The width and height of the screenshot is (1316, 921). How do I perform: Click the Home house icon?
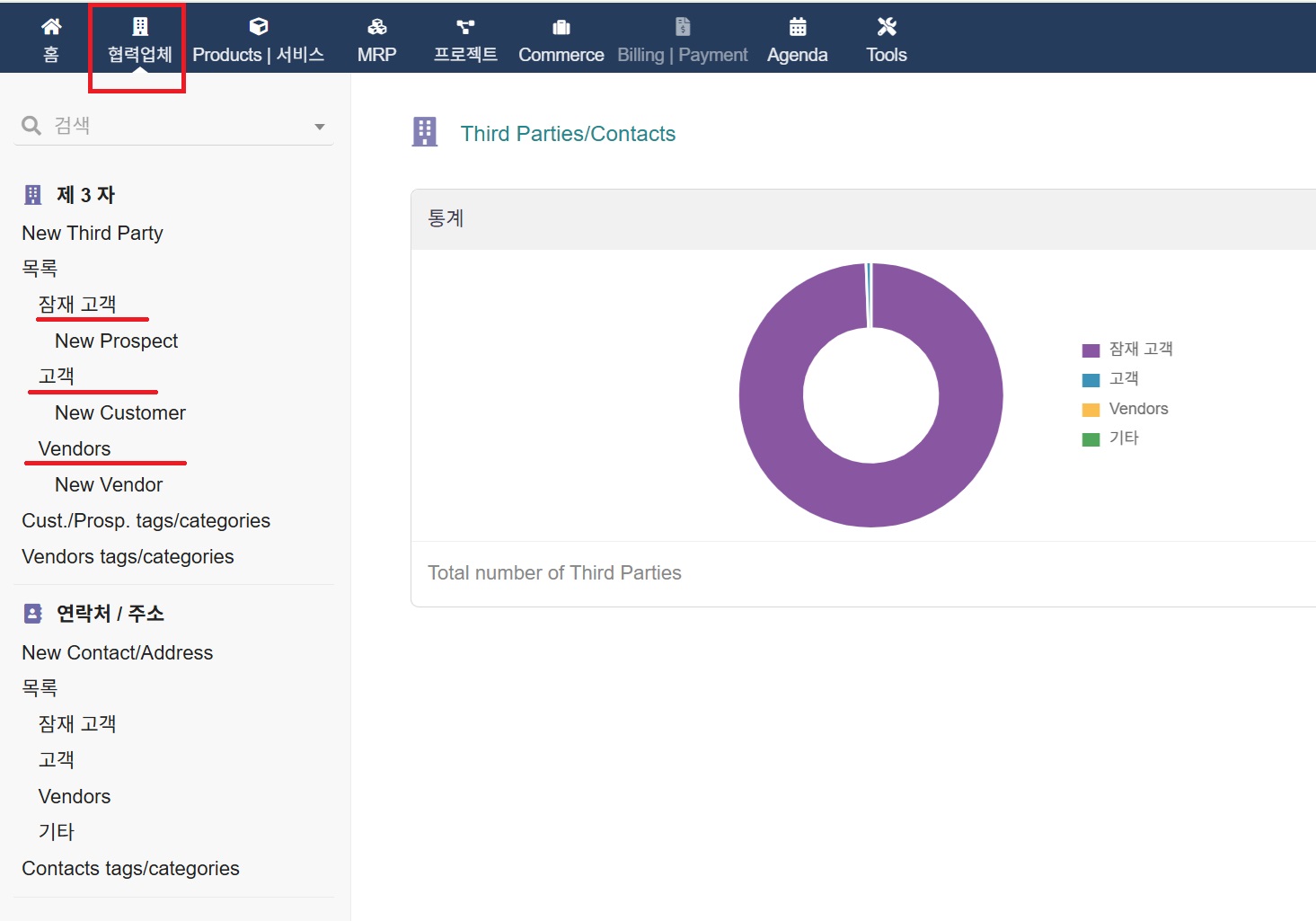pyautogui.click(x=51, y=27)
